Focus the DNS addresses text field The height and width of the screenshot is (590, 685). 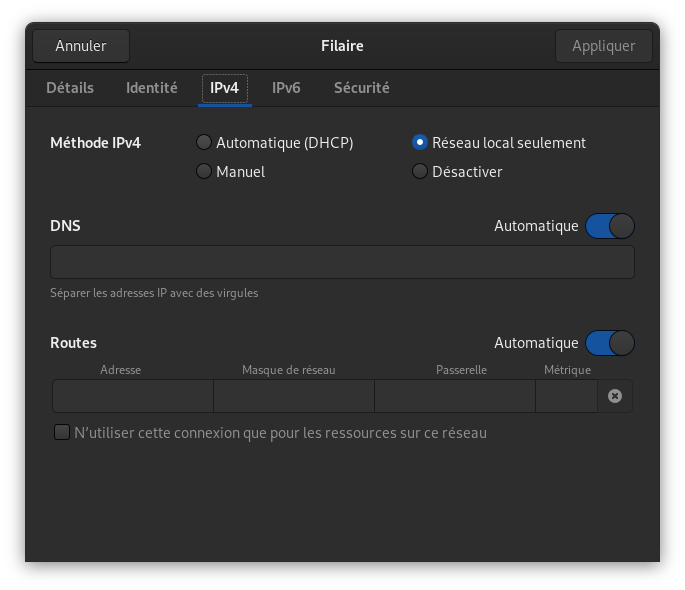pyautogui.click(x=342, y=262)
